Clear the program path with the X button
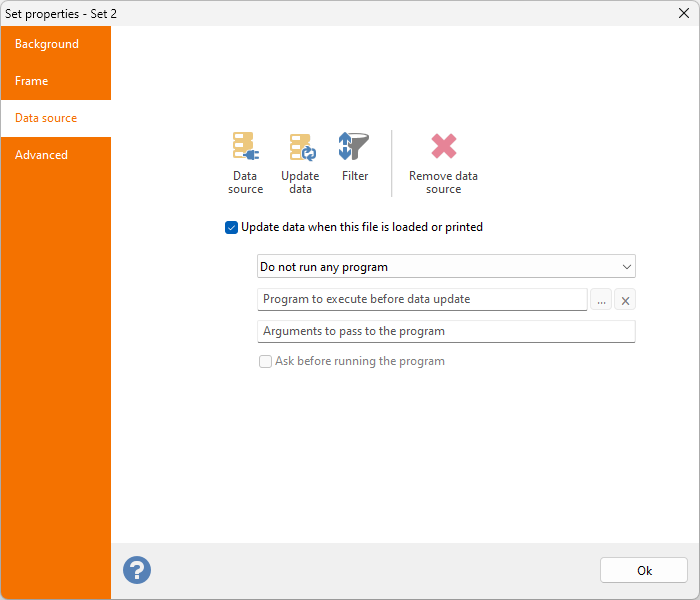This screenshot has height=600, width=700. 625,300
